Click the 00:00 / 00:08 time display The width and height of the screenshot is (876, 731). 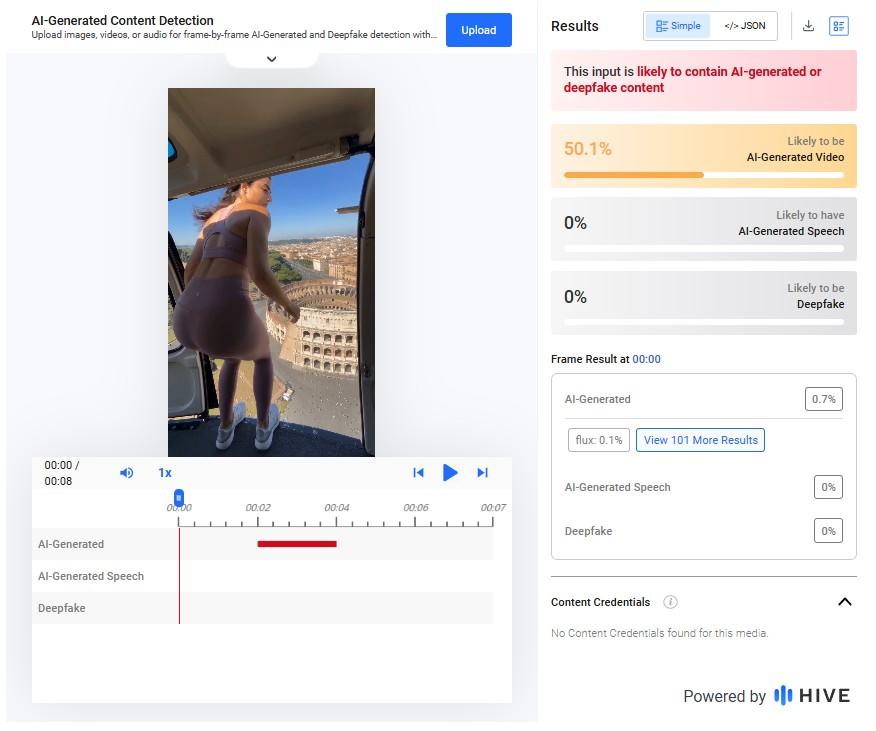click(61, 473)
